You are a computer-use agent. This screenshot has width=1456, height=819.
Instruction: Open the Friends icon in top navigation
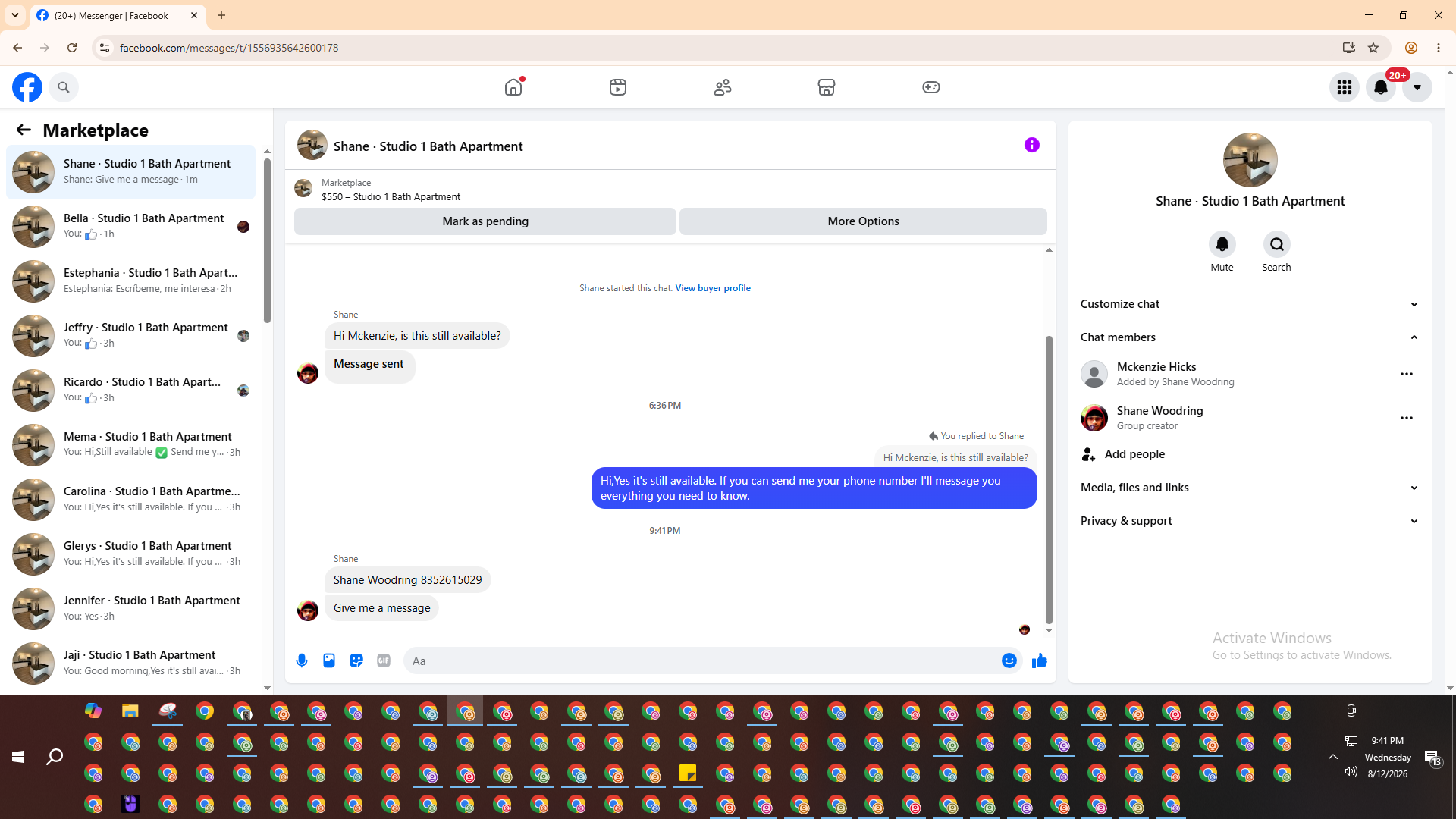[723, 87]
